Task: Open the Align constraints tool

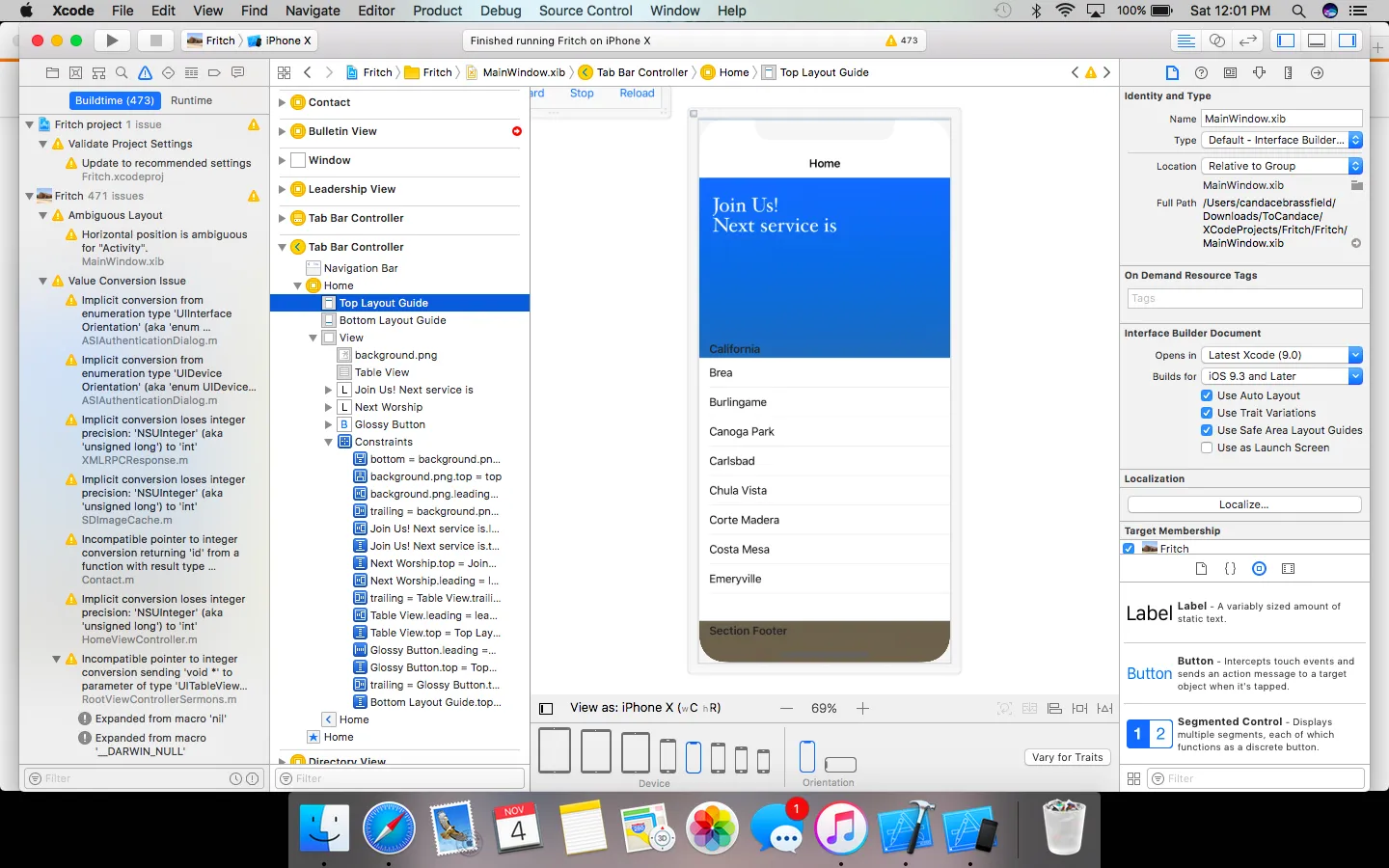Action: (1054, 708)
